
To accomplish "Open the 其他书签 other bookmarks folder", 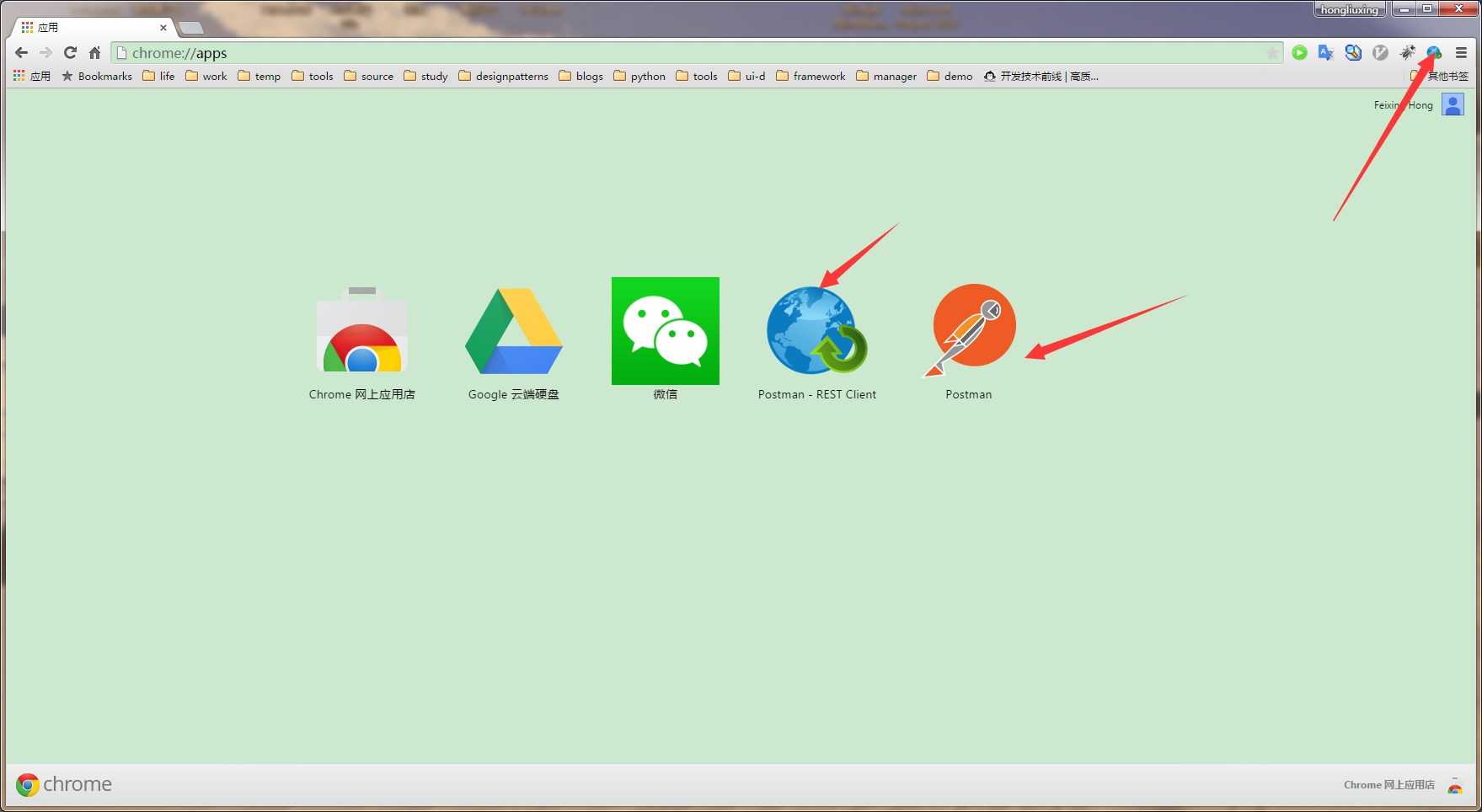I will click(x=1440, y=76).
